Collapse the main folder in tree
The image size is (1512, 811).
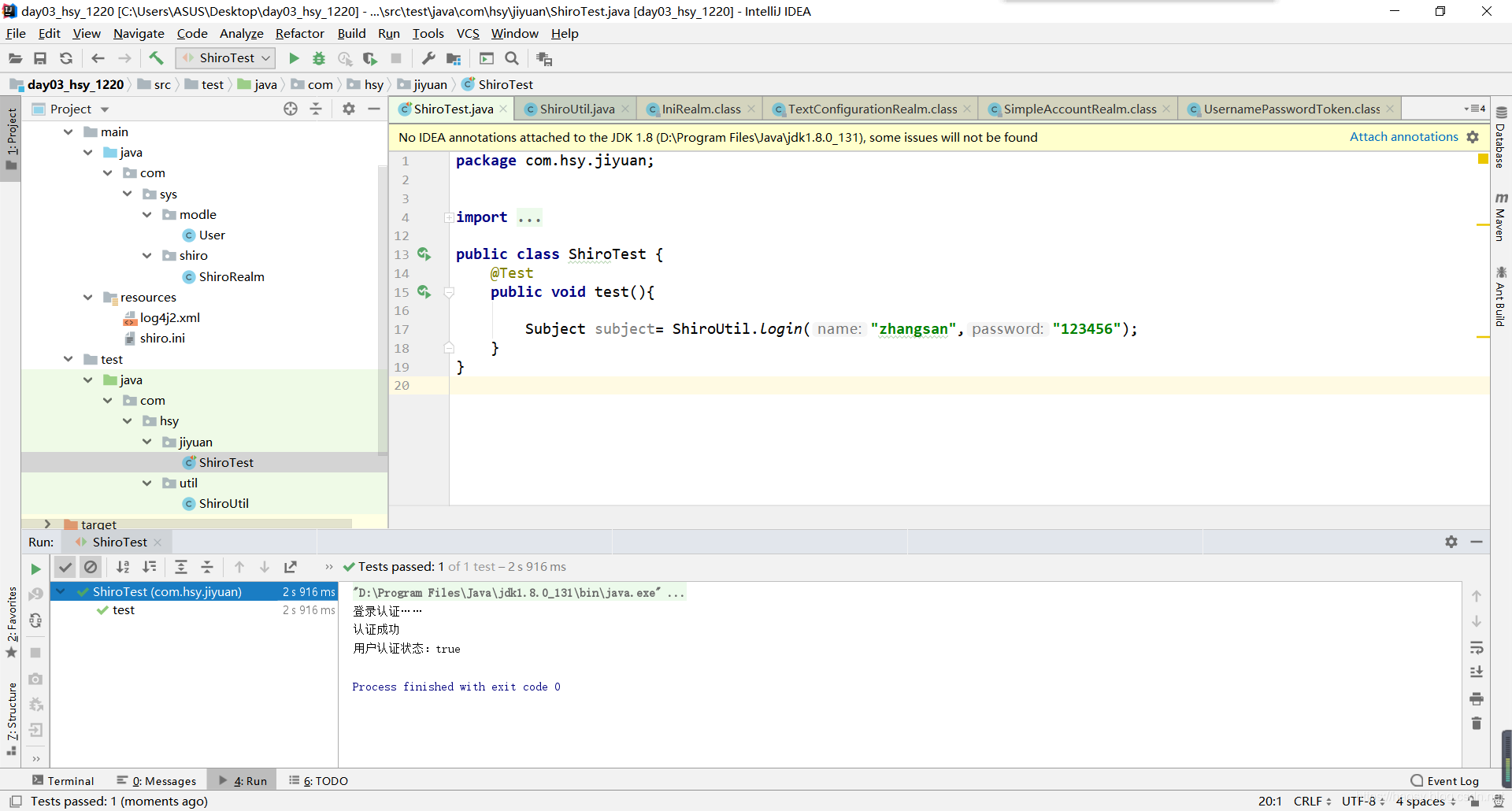(x=69, y=132)
